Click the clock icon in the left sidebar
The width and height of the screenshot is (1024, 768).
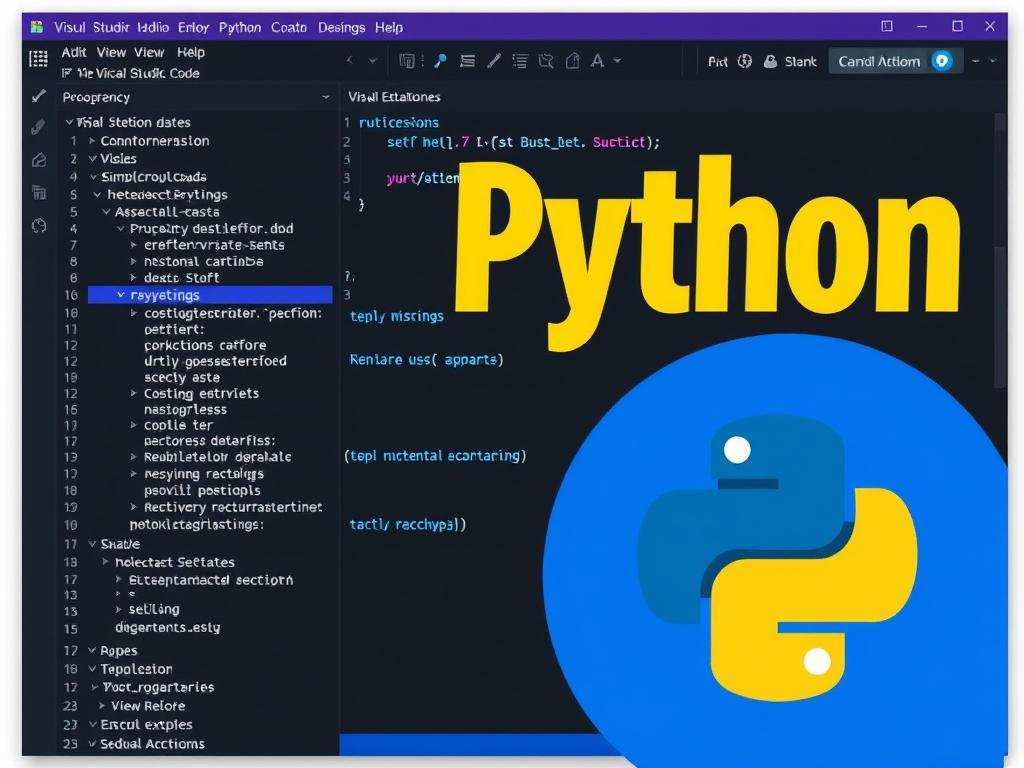pos(39,225)
